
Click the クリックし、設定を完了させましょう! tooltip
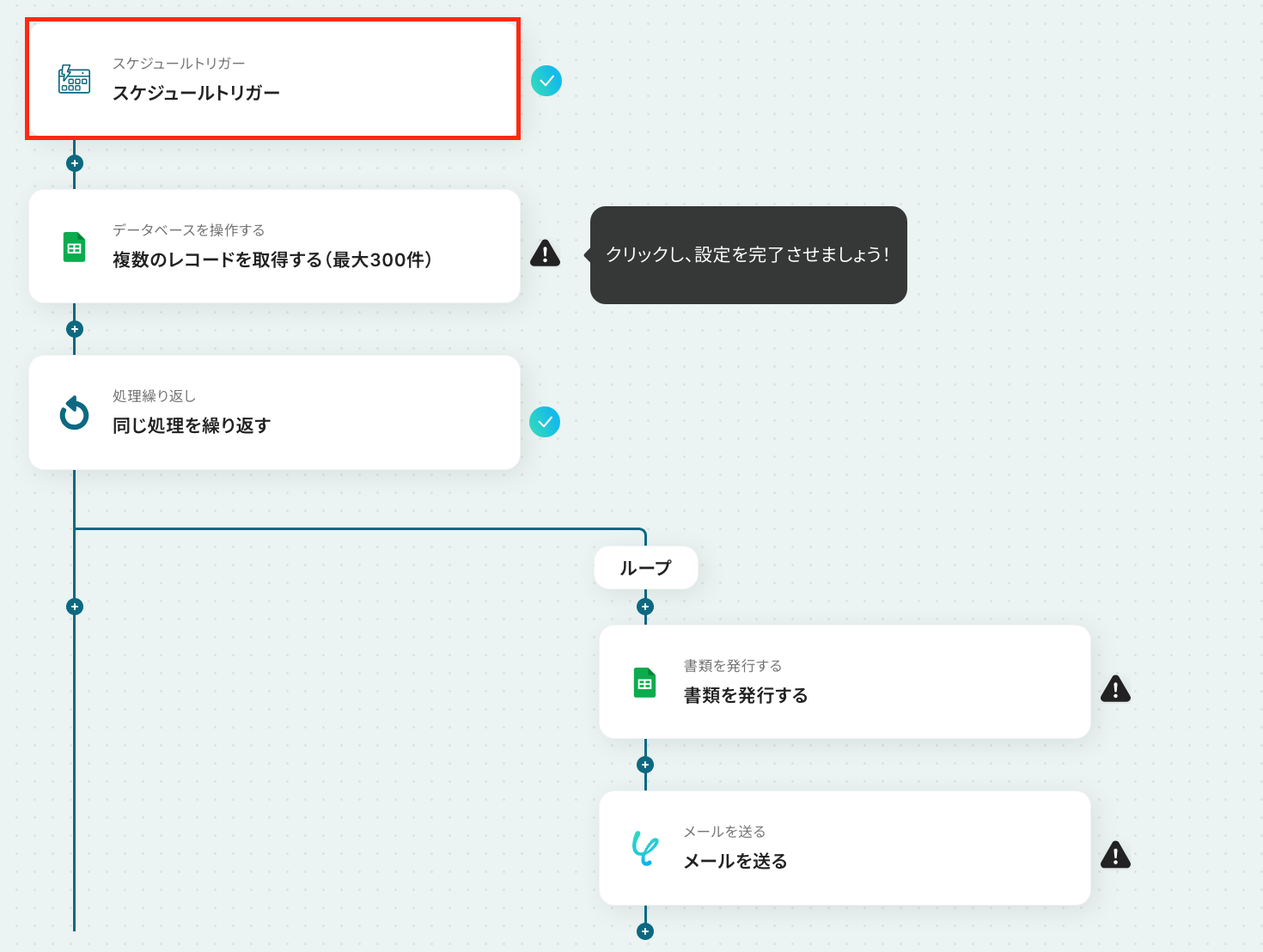point(748,254)
